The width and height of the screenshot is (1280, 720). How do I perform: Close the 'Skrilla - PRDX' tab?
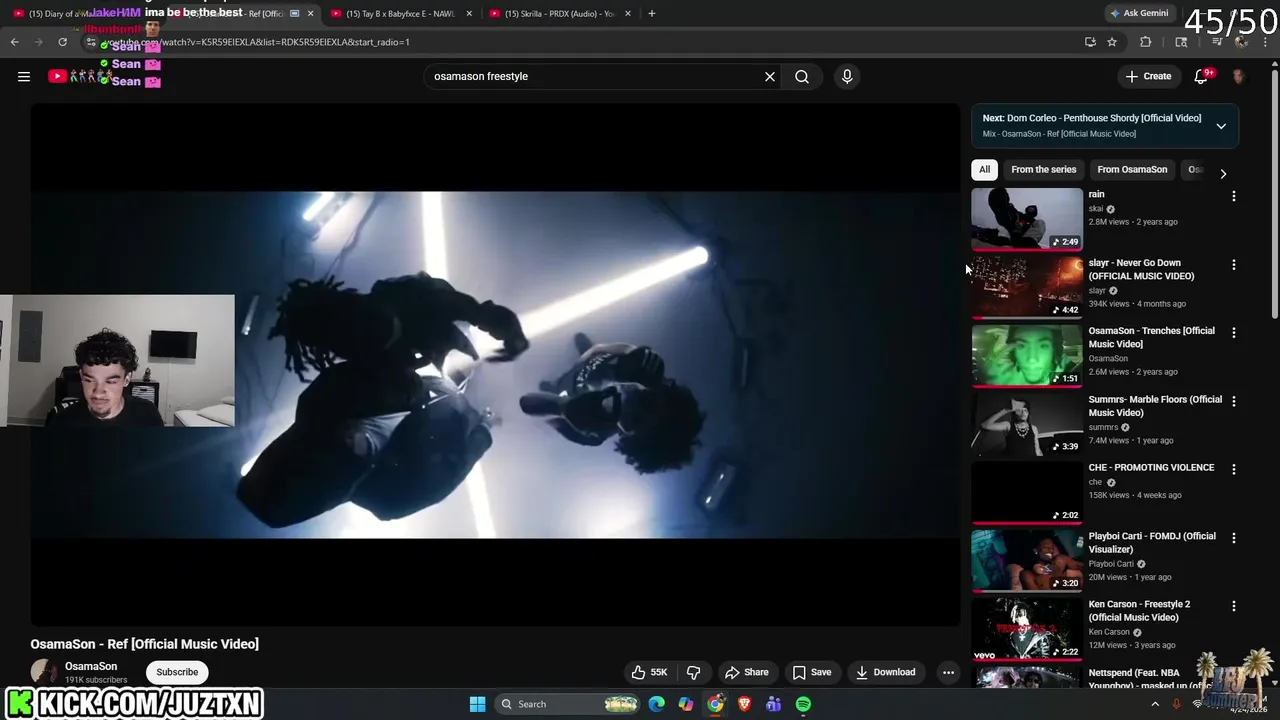(628, 13)
